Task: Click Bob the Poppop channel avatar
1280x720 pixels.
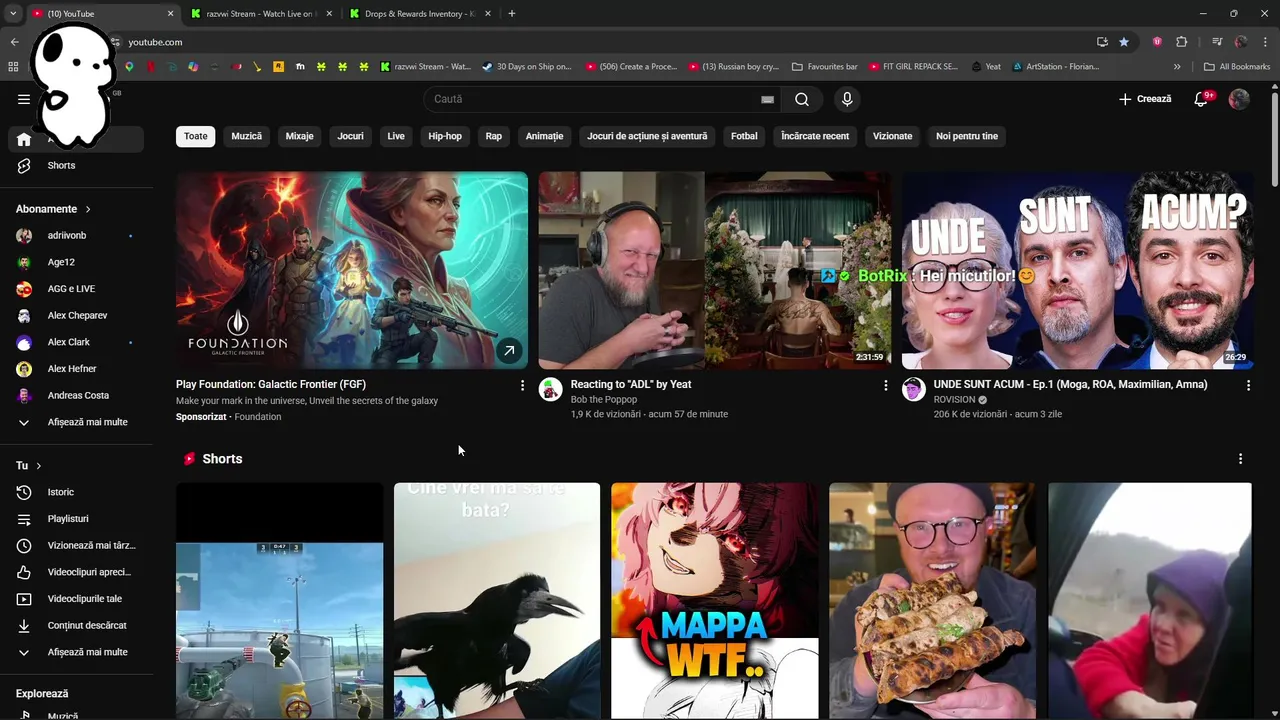Action: (550, 389)
